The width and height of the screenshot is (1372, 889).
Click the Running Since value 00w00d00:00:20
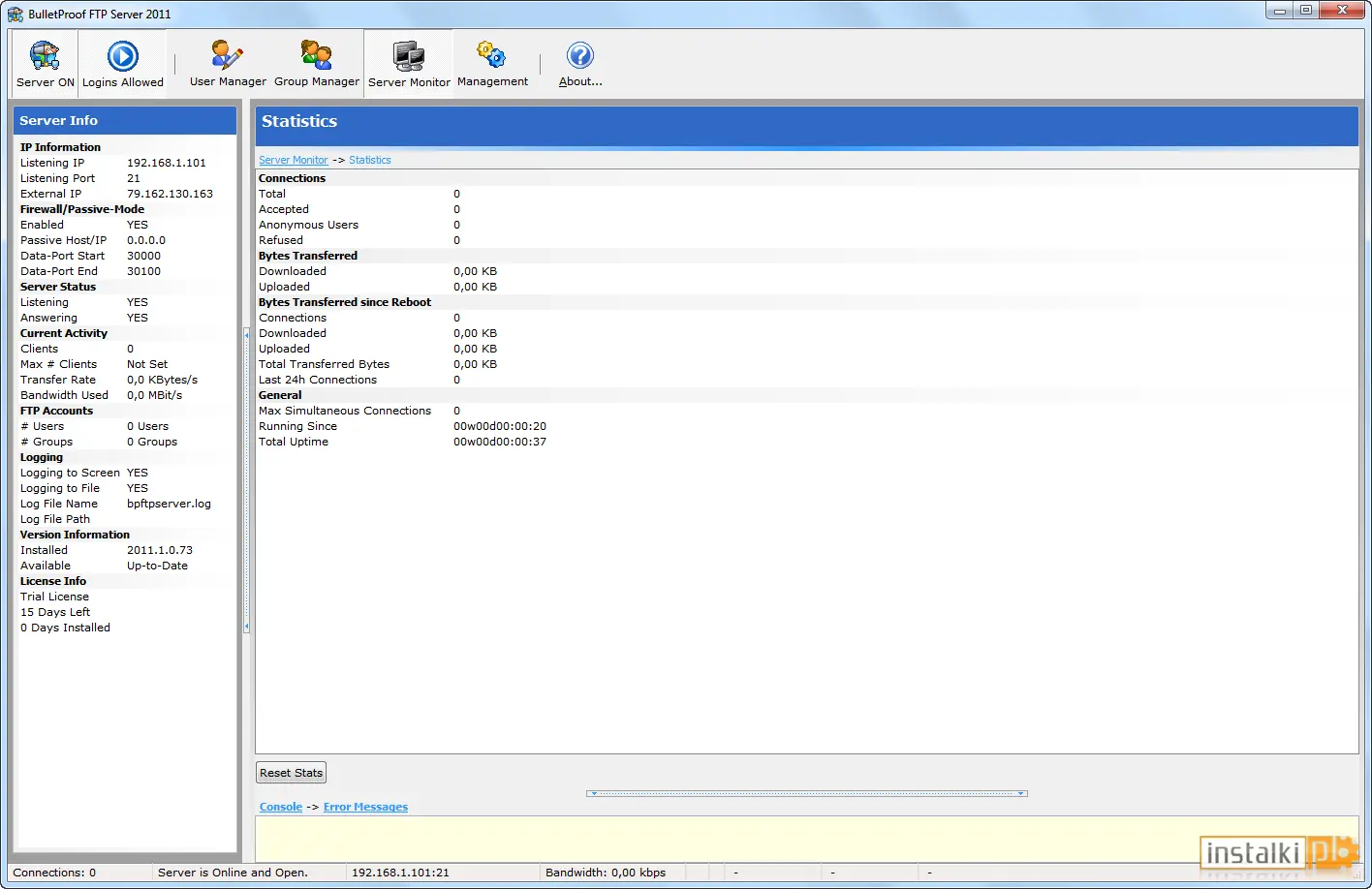(500, 426)
